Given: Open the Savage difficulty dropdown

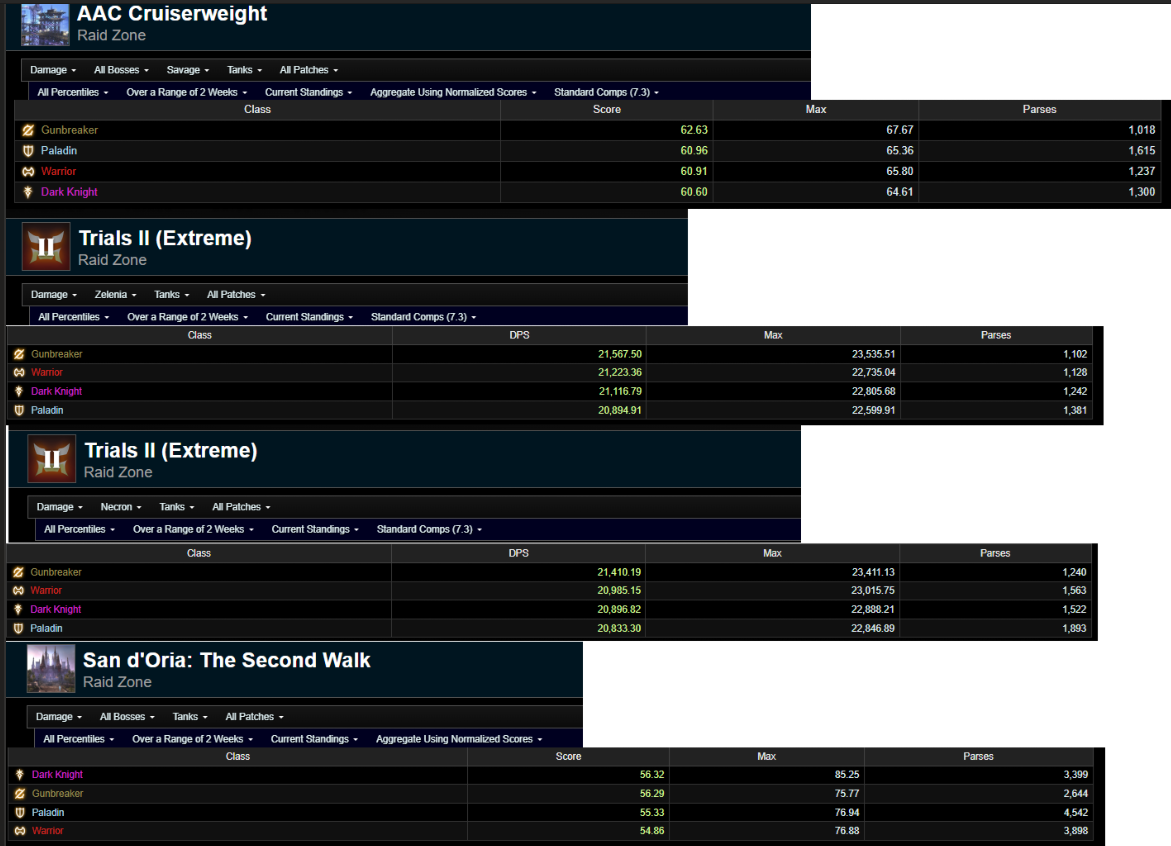Looking at the screenshot, I should click(x=187, y=70).
